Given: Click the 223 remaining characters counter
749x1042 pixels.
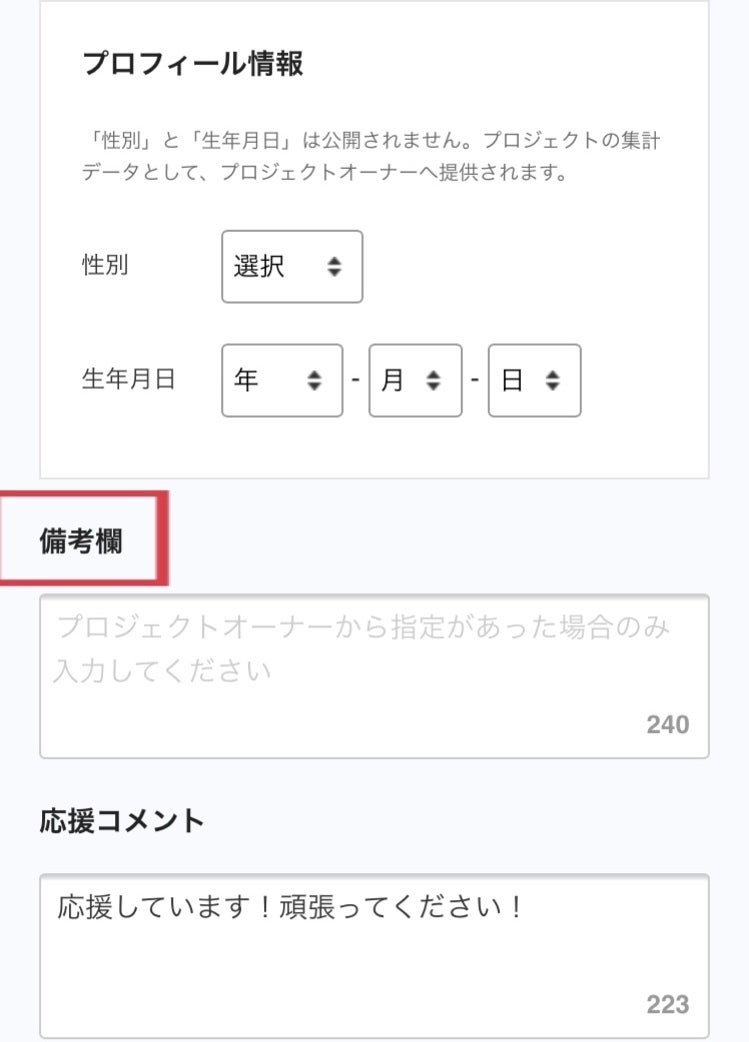Looking at the screenshot, I should 667,1005.
